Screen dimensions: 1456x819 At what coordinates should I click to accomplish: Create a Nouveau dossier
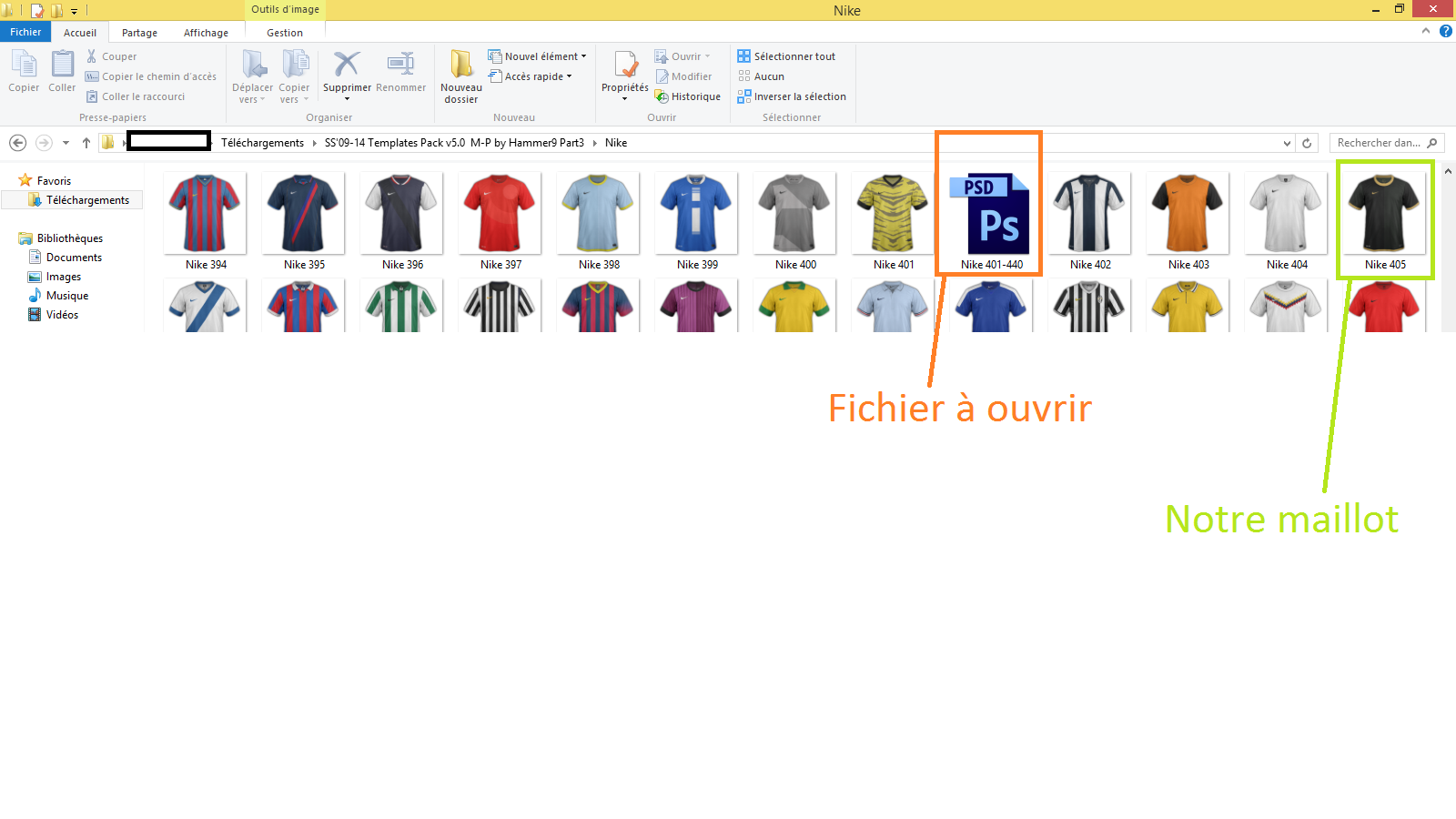tap(461, 76)
